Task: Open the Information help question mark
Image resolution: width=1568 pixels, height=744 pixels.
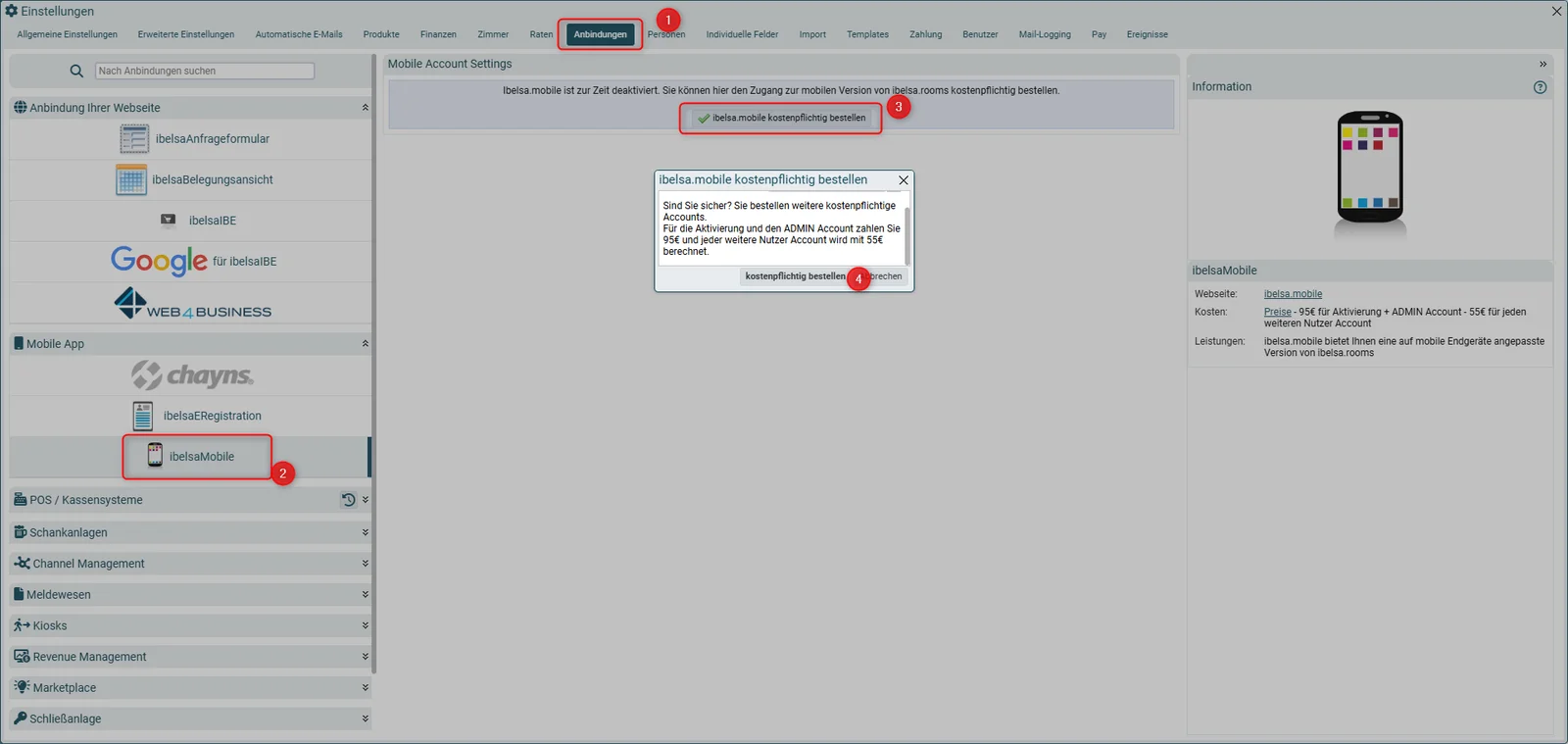Action: 1540,87
